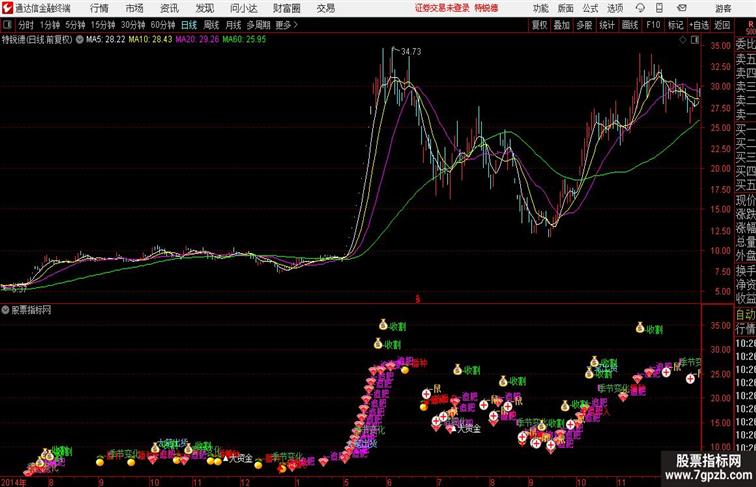Viewport: 756px width, 487px height.
Task: Open the 资讯 menu
Action: [x=169, y=8]
